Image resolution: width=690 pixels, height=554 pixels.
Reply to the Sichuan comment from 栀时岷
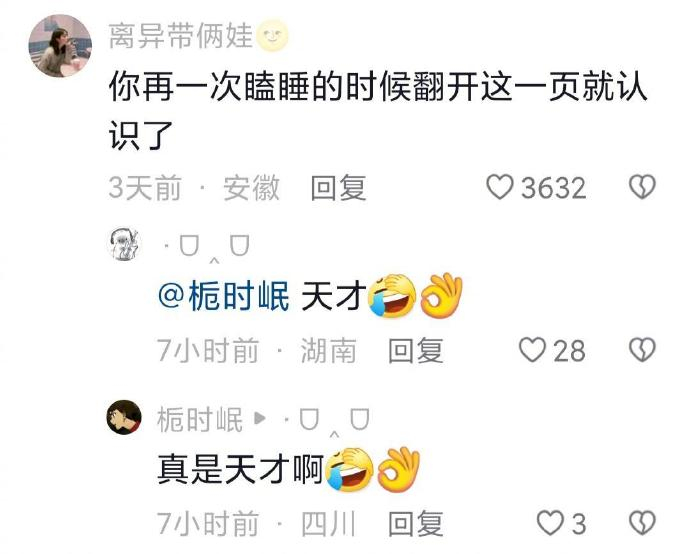point(416,524)
